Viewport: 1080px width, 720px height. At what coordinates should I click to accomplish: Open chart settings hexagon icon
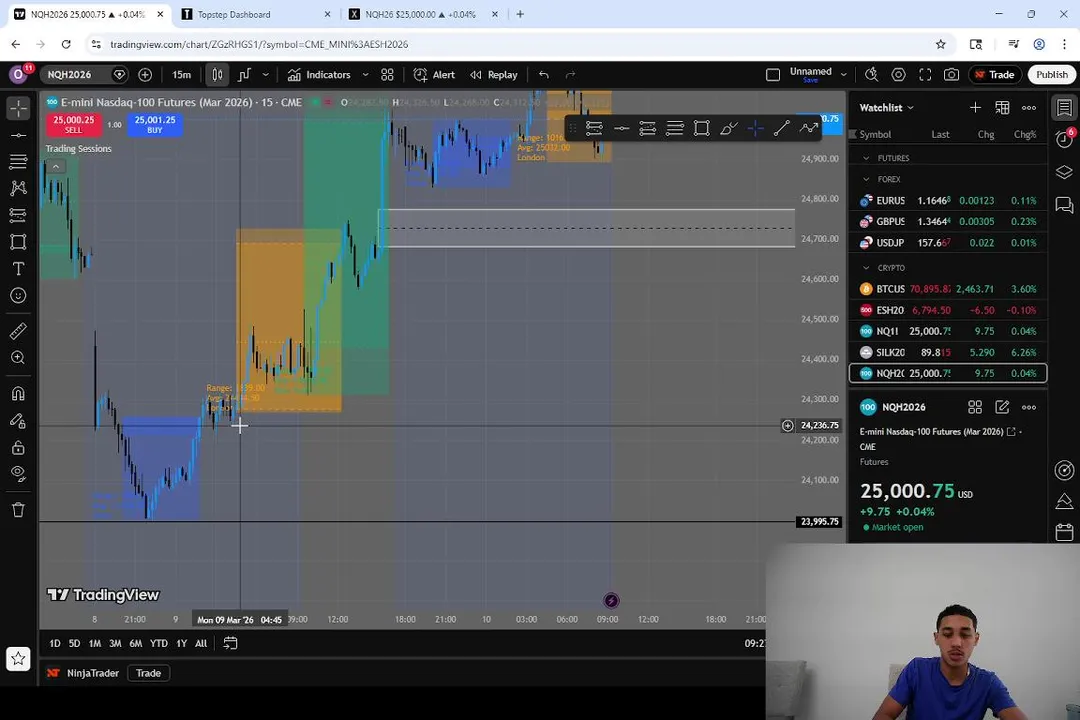click(x=899, y=74)
